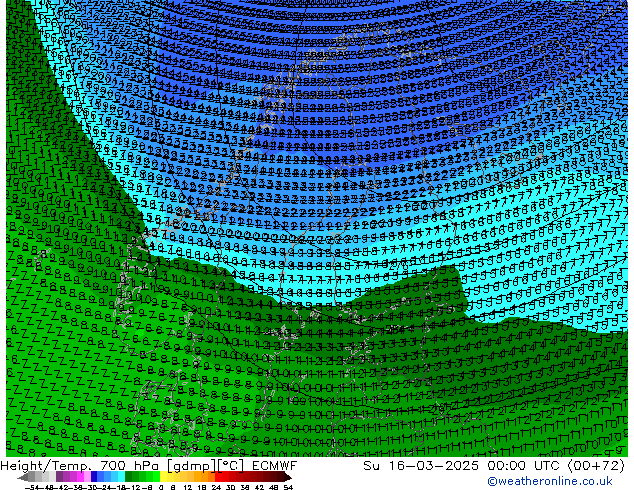
Task: Click the grey left arrow end of color scale
Action: (22, 476)
